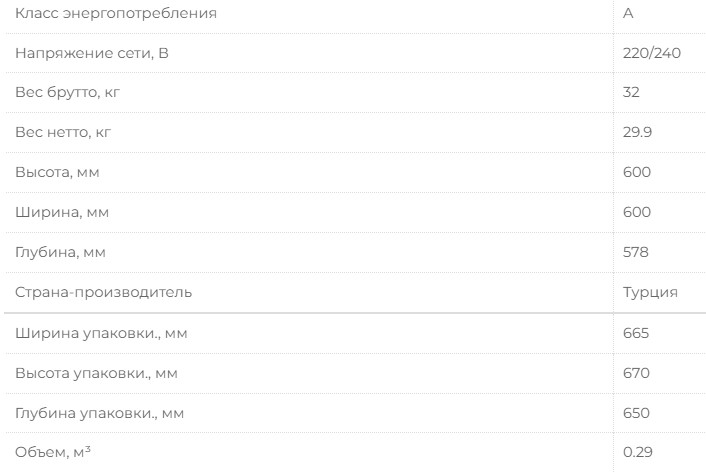
Task: Click the voltage value '220/240'
Action: tap(651, 52)
